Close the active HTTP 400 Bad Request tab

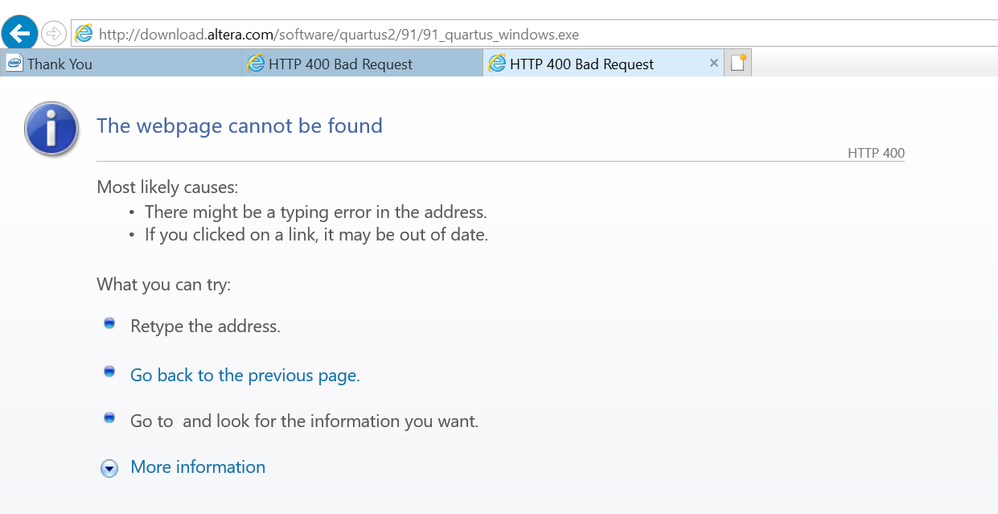click(x=714, y=63)
